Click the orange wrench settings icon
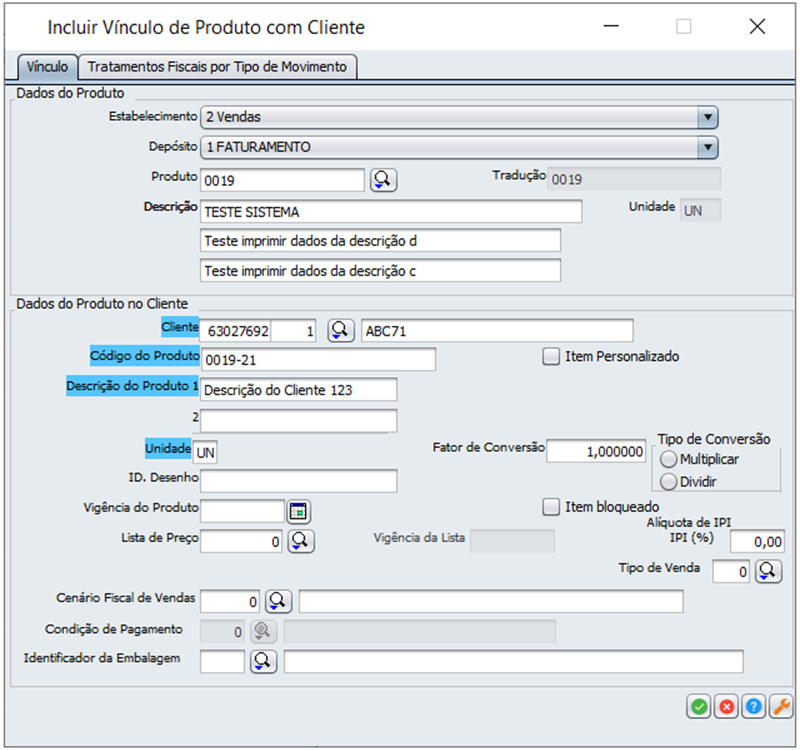 780,707
